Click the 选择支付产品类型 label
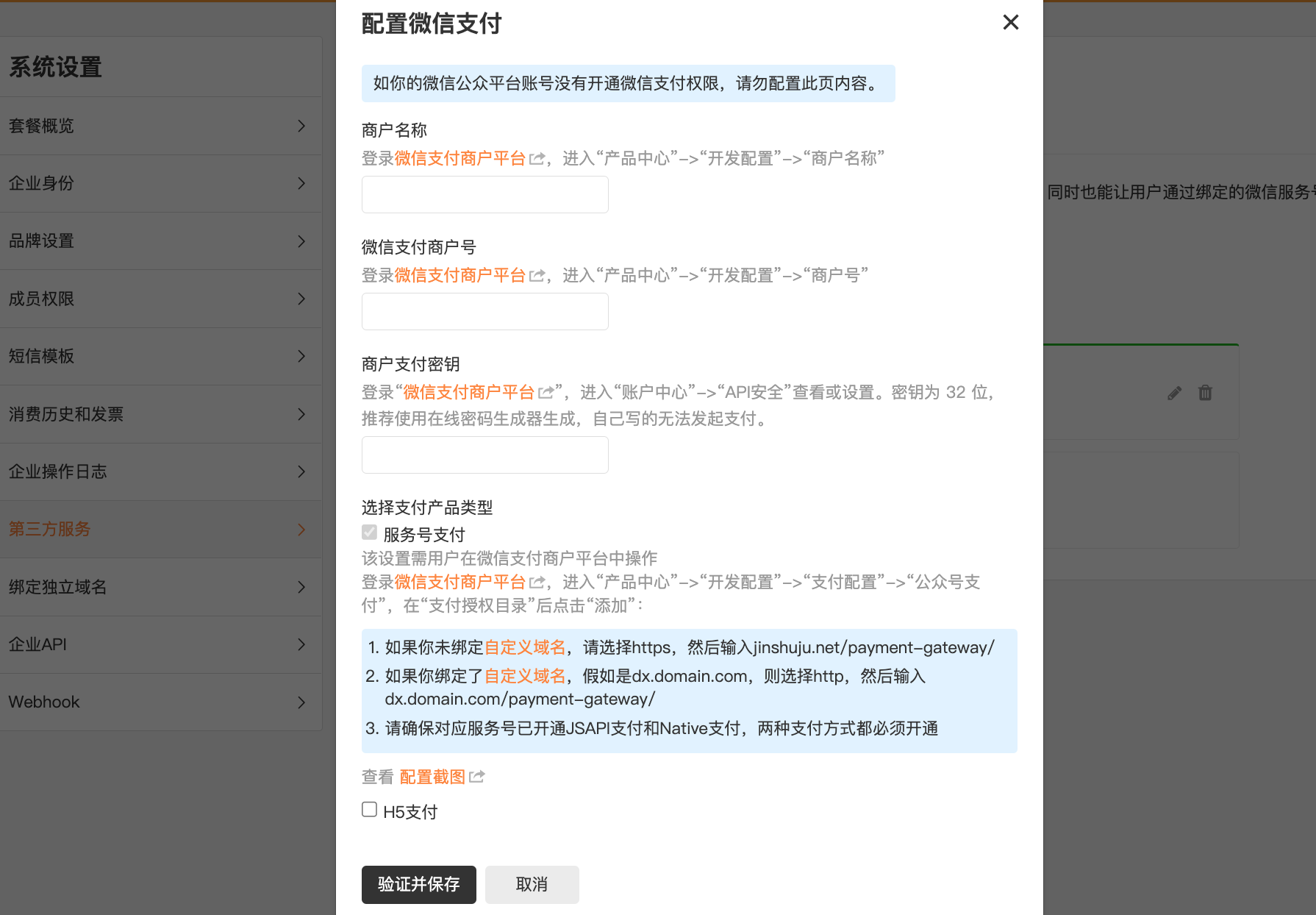The image size is (1316, 915). click(x=427, y=508)
